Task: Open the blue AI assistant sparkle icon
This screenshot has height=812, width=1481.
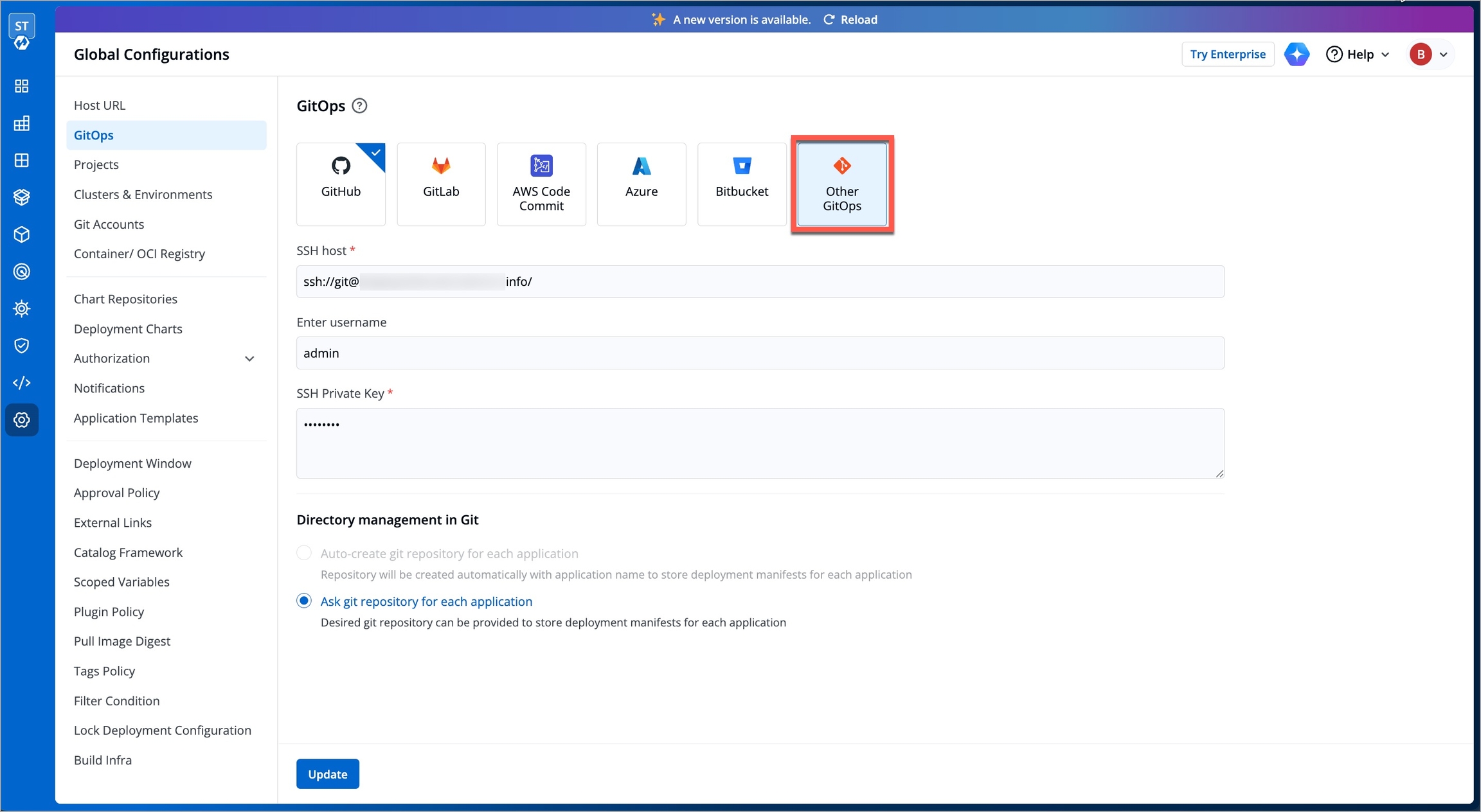Action: pyautogui.click(x=1297, y=55)
